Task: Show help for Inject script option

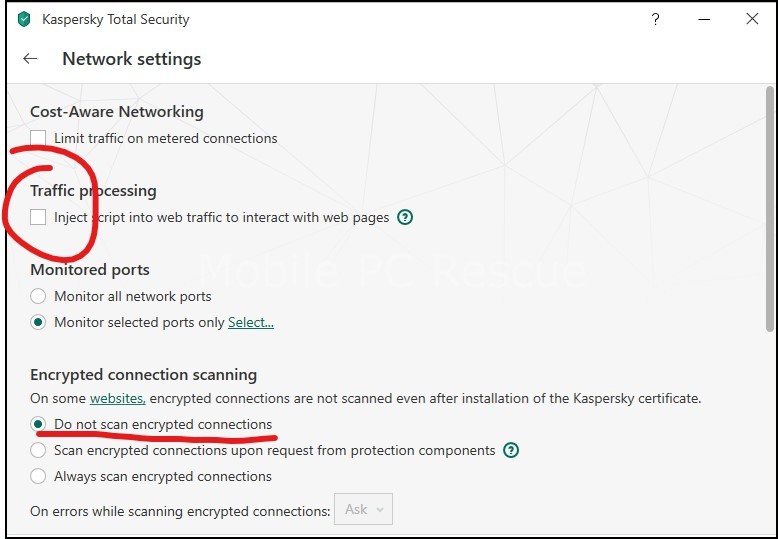Action: 405,217
